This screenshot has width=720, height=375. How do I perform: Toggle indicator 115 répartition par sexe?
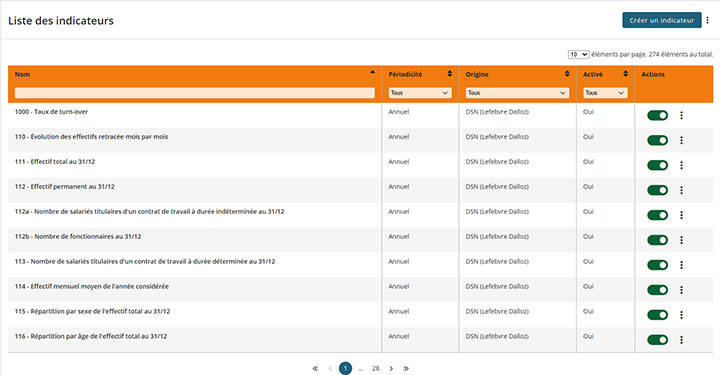[x=658, y=315]
